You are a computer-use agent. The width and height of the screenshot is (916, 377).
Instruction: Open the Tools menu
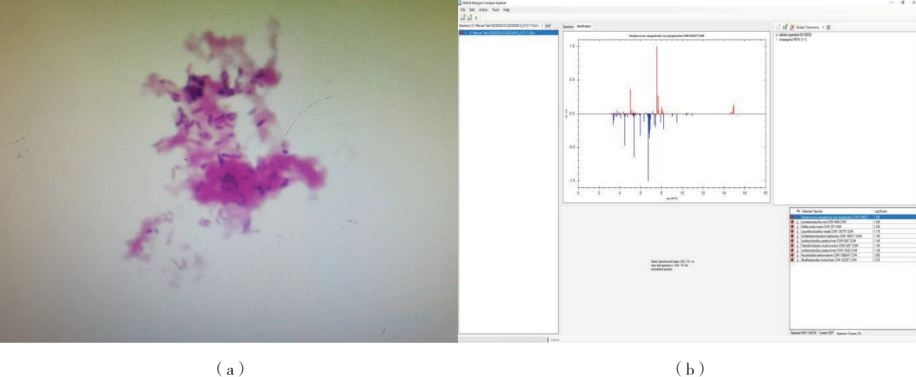tap(495, 10)
